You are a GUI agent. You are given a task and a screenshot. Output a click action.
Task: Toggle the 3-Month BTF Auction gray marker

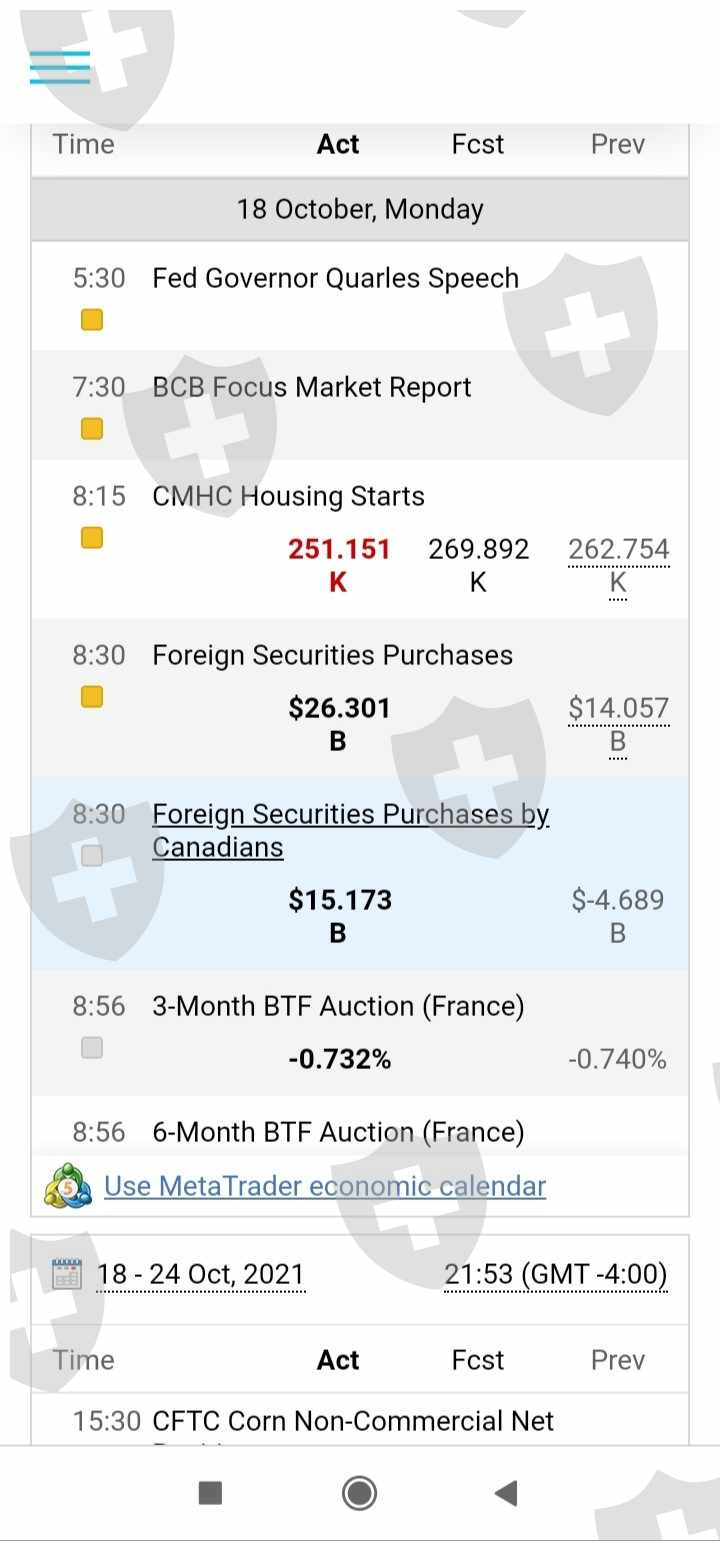(x=92, y=1048)
